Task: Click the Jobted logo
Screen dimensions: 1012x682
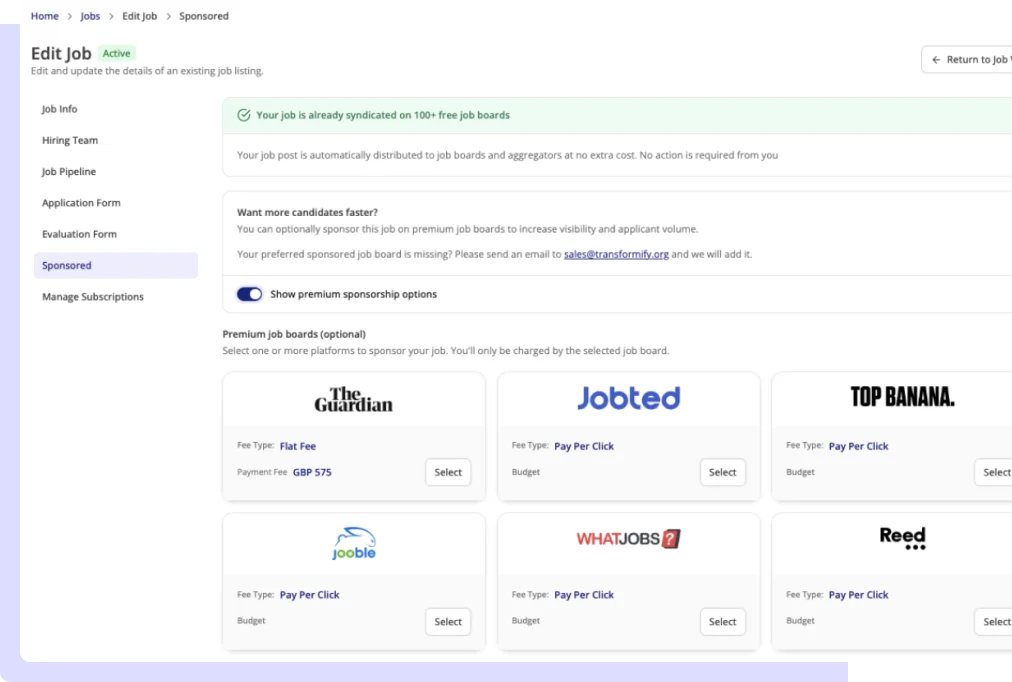Action: click(628, 397)
